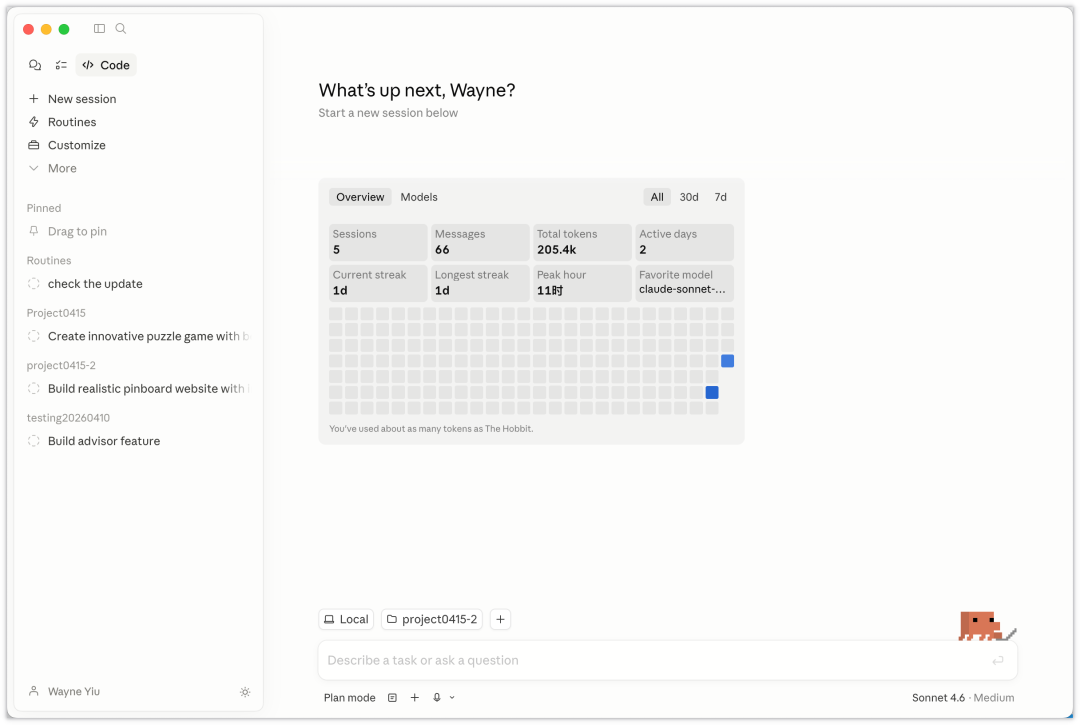Screen dimensions: 1080x725
Task: Toggle the light/dark theme sun icon
Action: [x=245, y=692]
